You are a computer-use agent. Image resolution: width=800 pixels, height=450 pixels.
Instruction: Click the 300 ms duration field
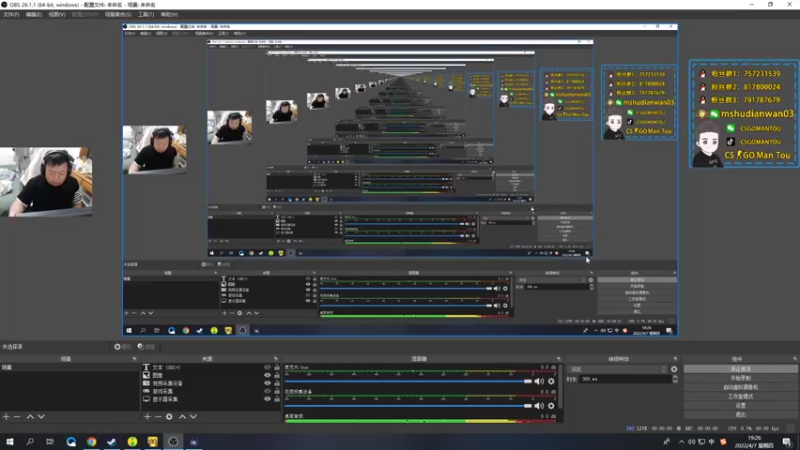pyautogui.click(x=626, y=379)
